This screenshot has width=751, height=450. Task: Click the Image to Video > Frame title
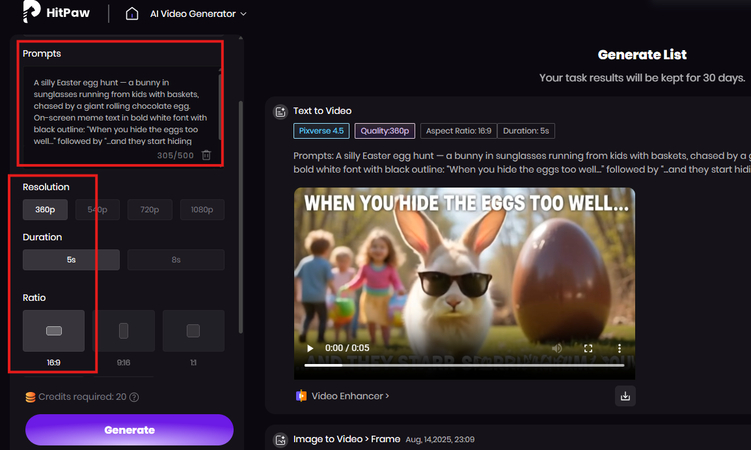click(346, 439)
